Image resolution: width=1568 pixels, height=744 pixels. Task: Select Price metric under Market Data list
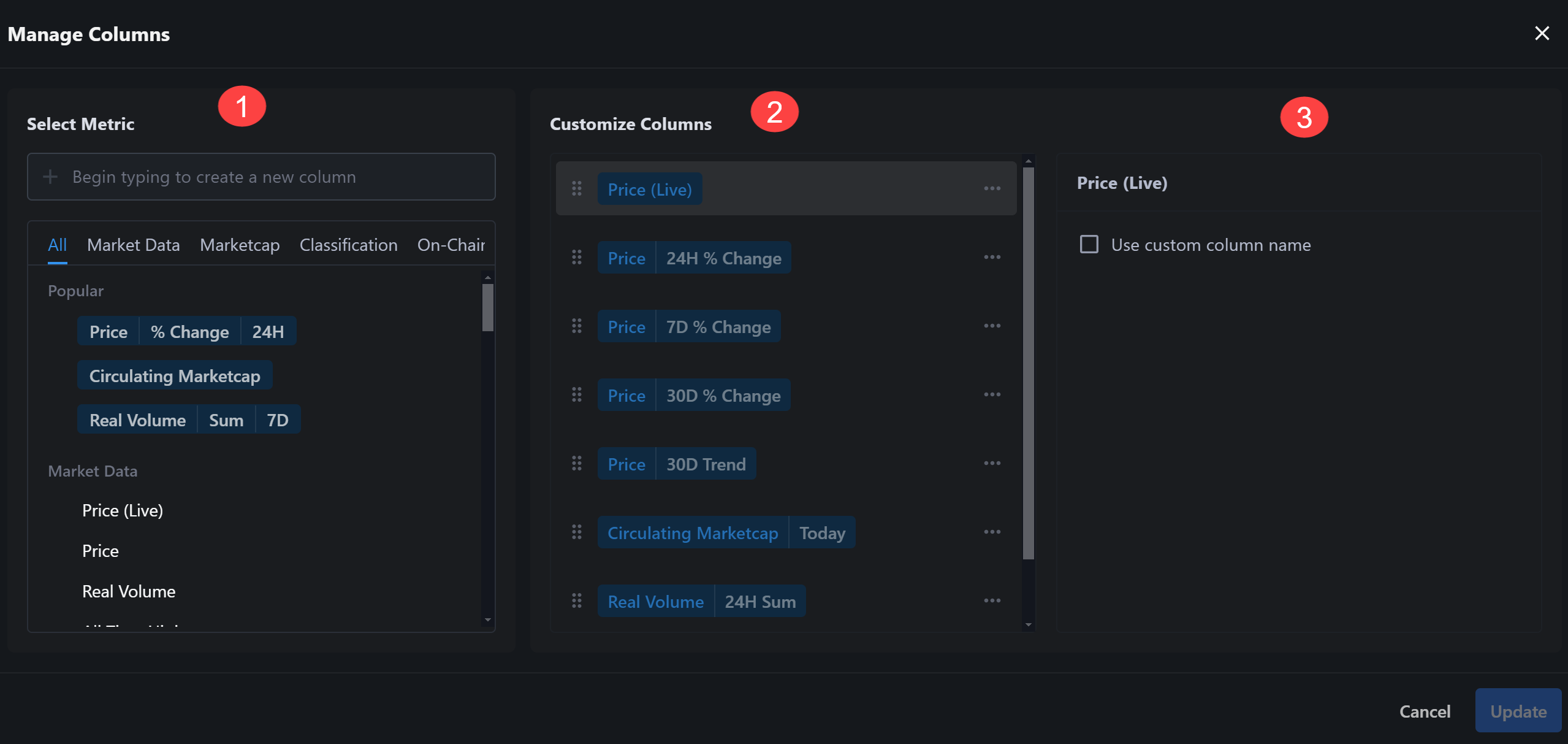[101, 551]
